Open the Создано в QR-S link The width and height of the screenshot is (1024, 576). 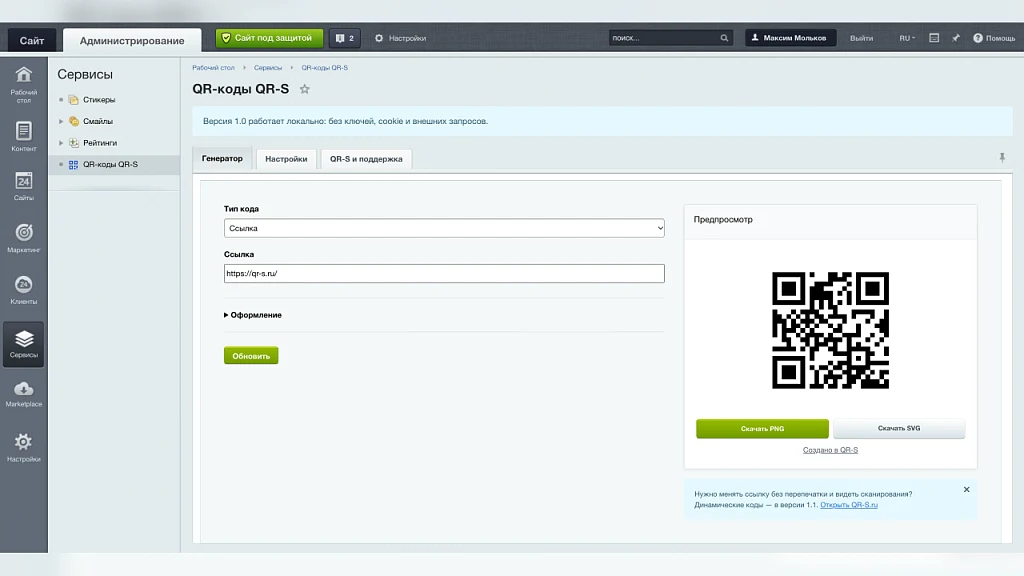tap(830, 450)
